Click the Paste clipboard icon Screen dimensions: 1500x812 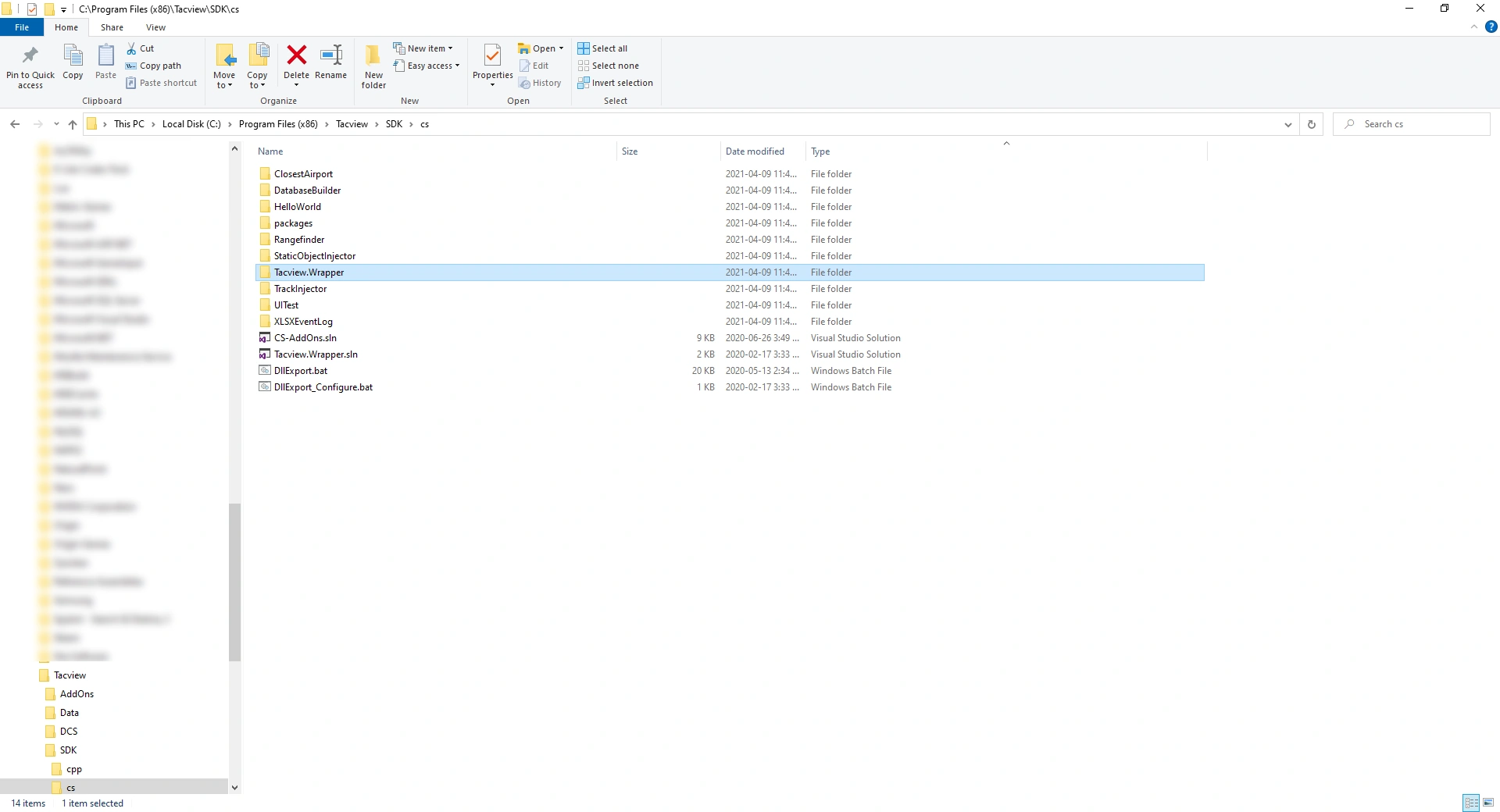point(105,62)
